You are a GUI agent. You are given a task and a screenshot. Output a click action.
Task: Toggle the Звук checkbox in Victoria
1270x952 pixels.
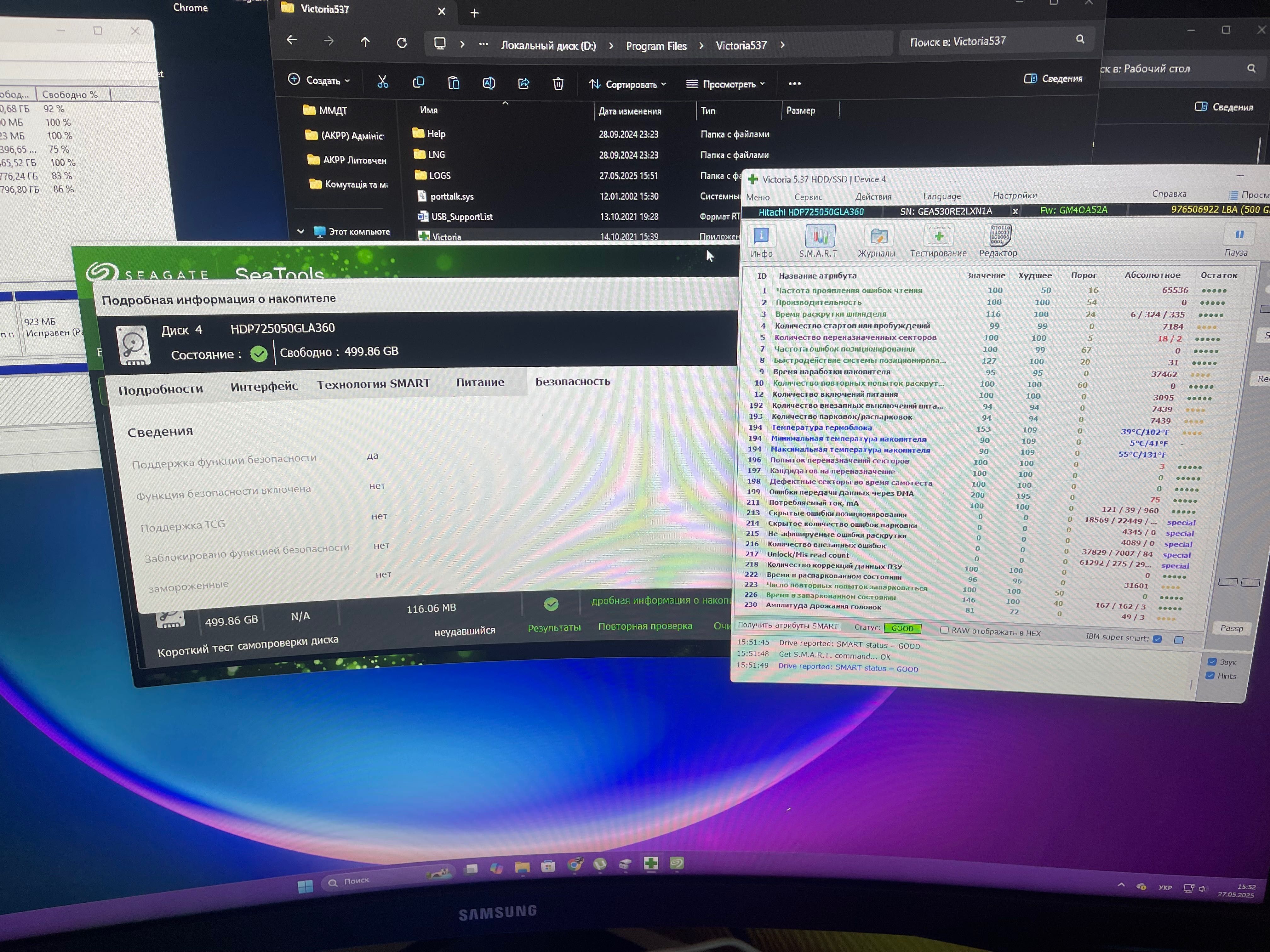[1211, 662]
